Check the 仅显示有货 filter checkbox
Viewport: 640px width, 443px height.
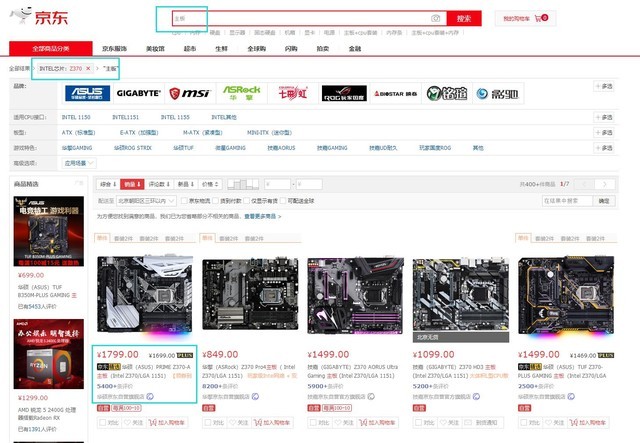(246, 201)
